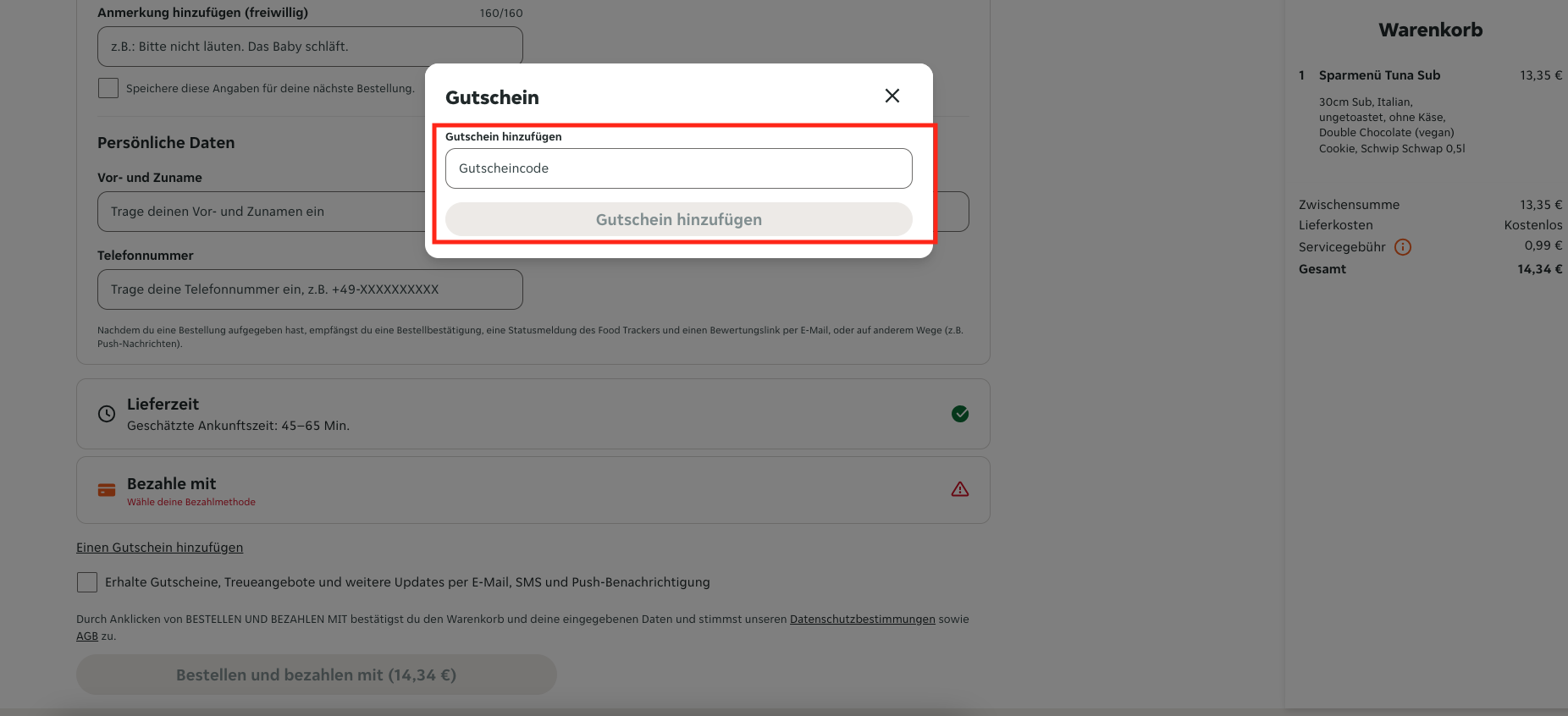The image size is (1568, 716).
Task: Click the Anmerkung hinzufügen note field
Action: coord(310,47)
